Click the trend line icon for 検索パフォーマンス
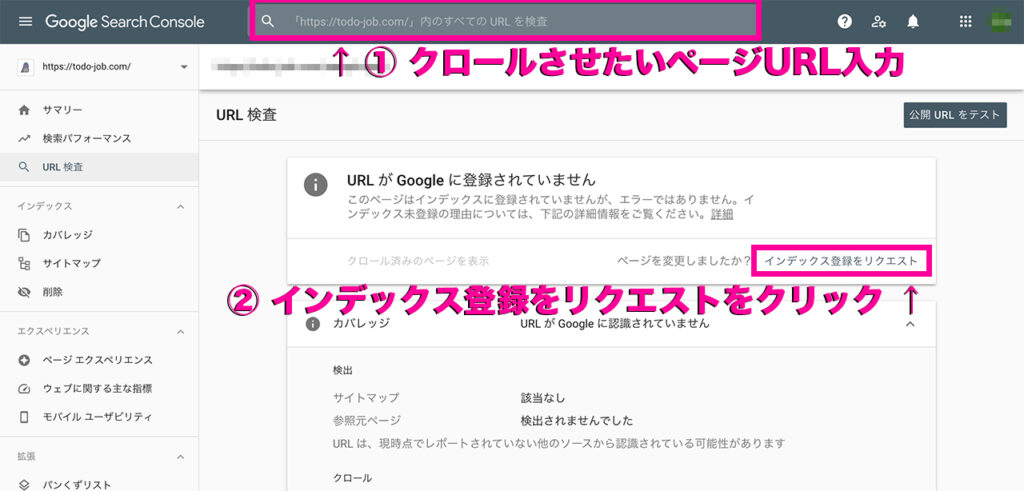 click(x=24, y=138)
